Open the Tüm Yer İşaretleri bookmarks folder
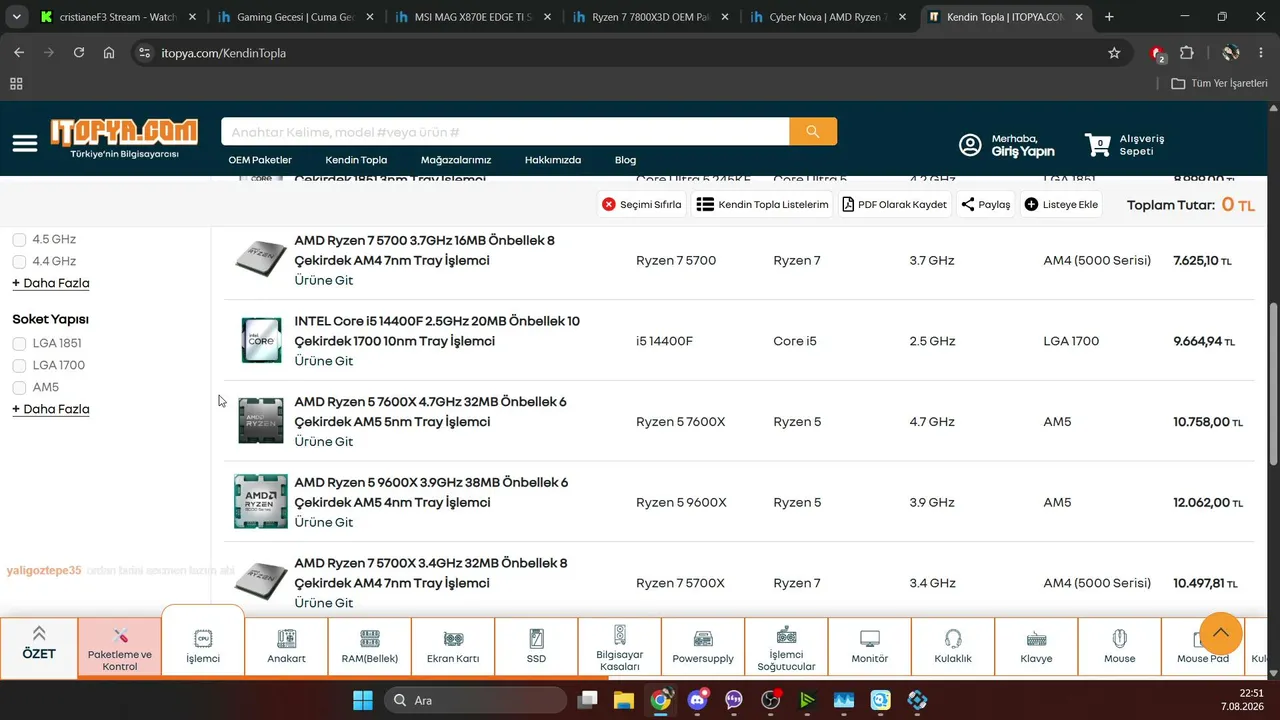Image resolution: width=1280 pixels, height=720 pixels. [x=1219, y=84]
